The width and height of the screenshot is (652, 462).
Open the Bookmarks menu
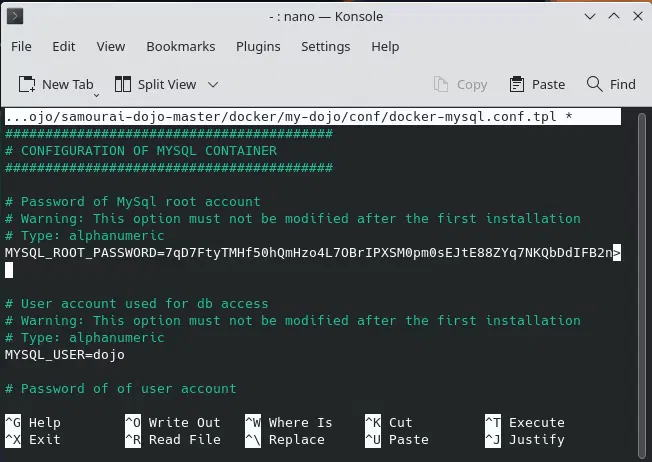tap(181, 47)
